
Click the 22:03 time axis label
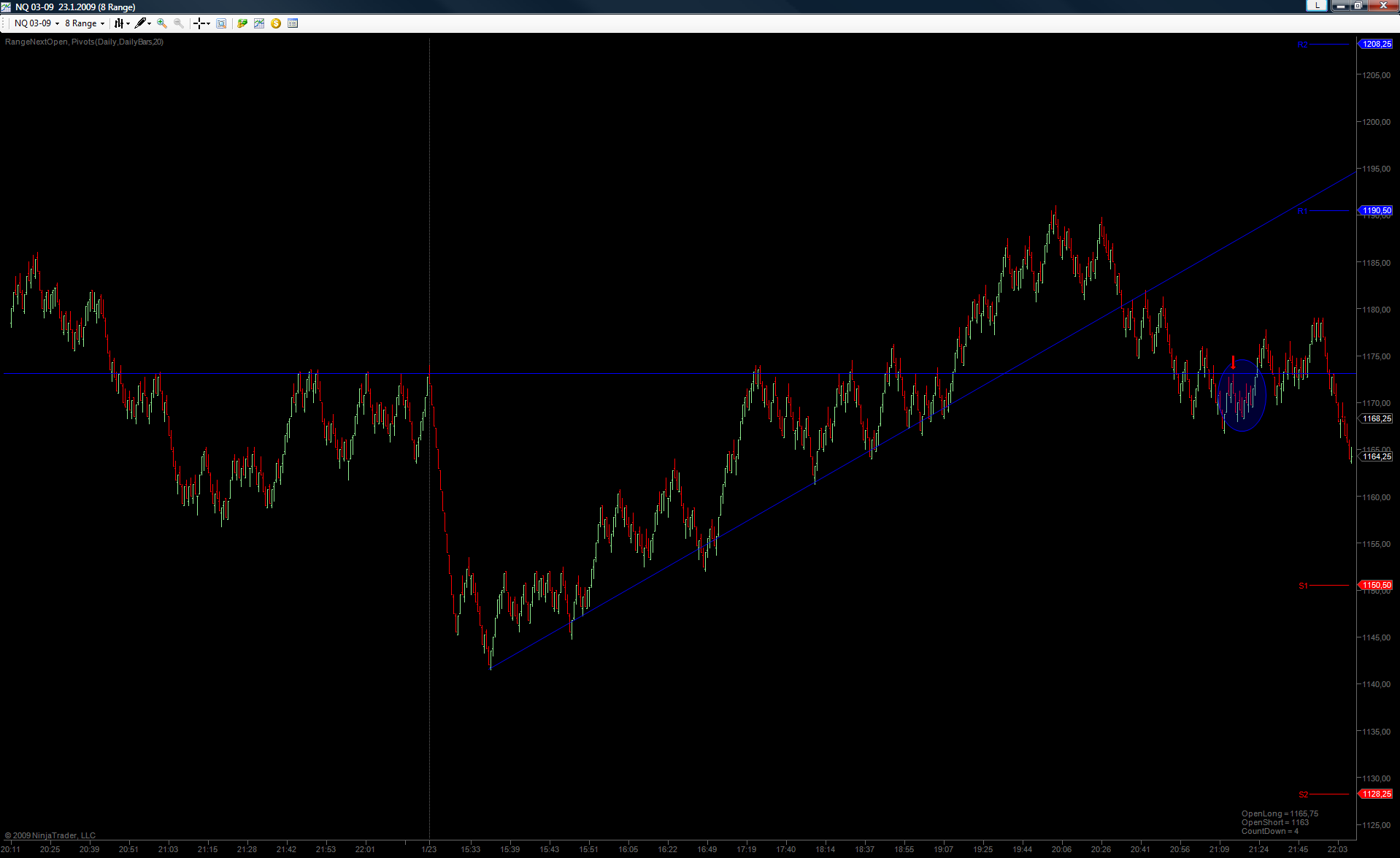[1338, 849]
